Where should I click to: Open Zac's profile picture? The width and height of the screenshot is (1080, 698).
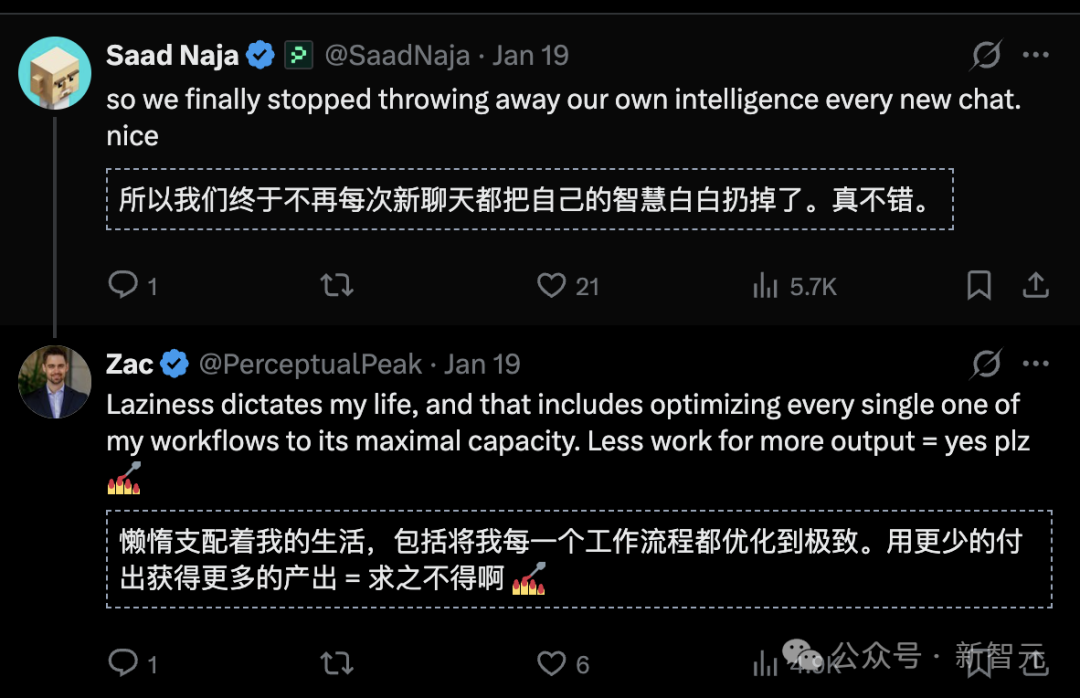[x=55, y=382]
